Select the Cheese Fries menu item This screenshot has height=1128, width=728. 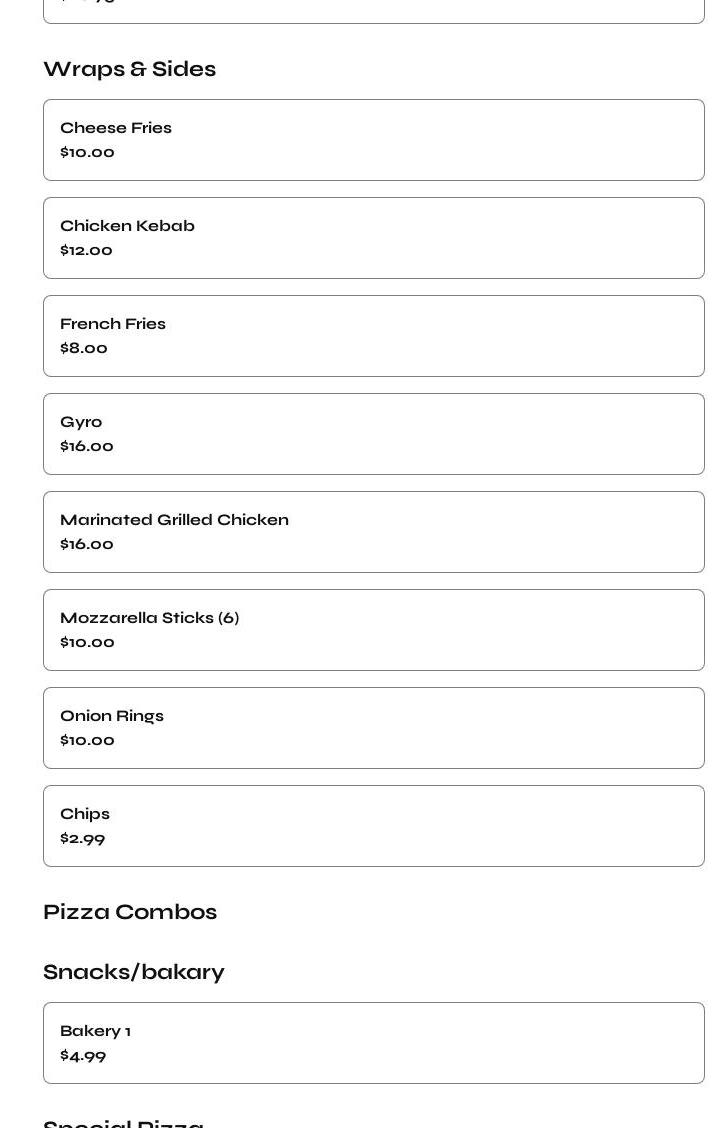tap(373, 140)
